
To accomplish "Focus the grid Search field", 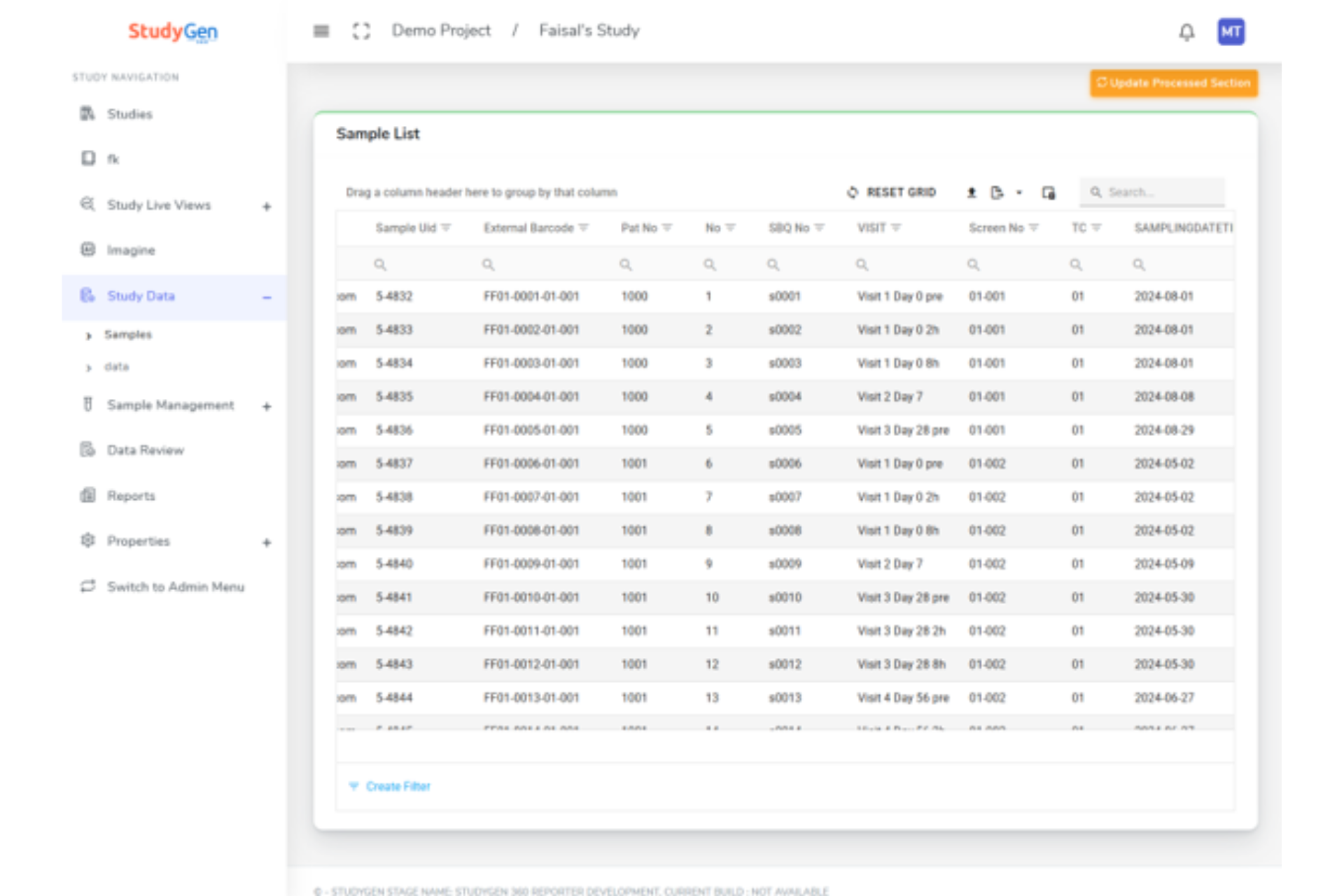I will [1152, 192].
